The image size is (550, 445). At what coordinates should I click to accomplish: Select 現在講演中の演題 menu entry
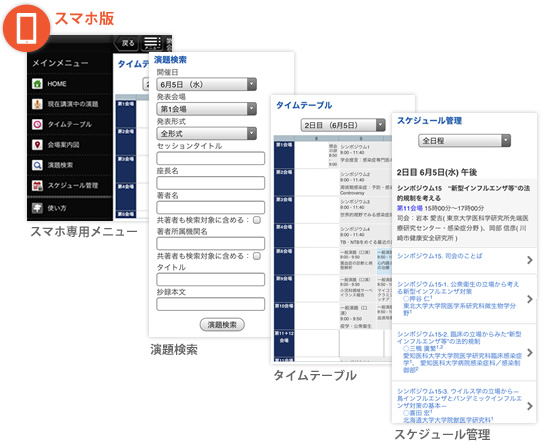click(70, 104)
